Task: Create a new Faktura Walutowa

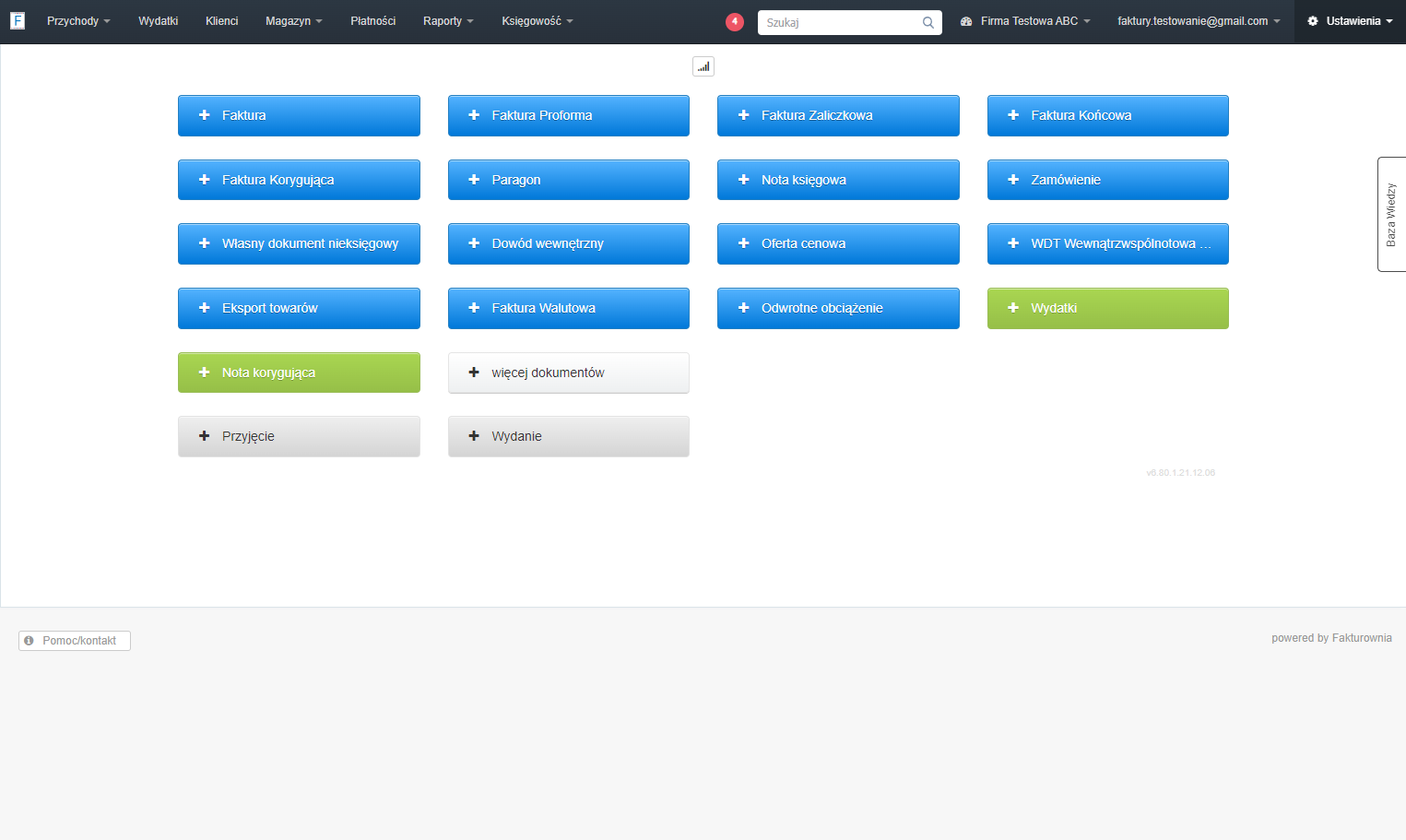Action: 569,308
